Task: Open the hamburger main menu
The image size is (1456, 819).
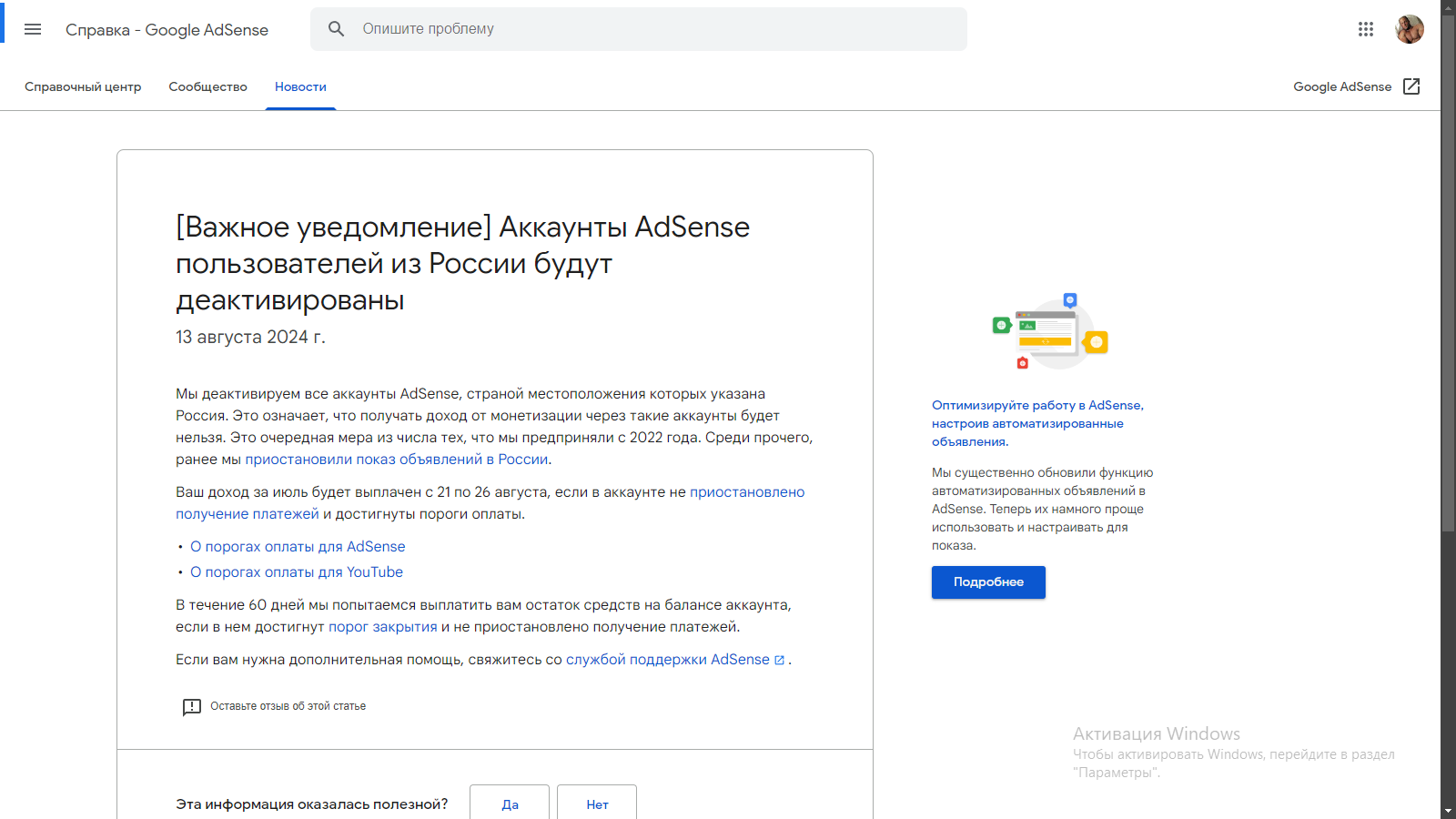Action: point(33,29)
